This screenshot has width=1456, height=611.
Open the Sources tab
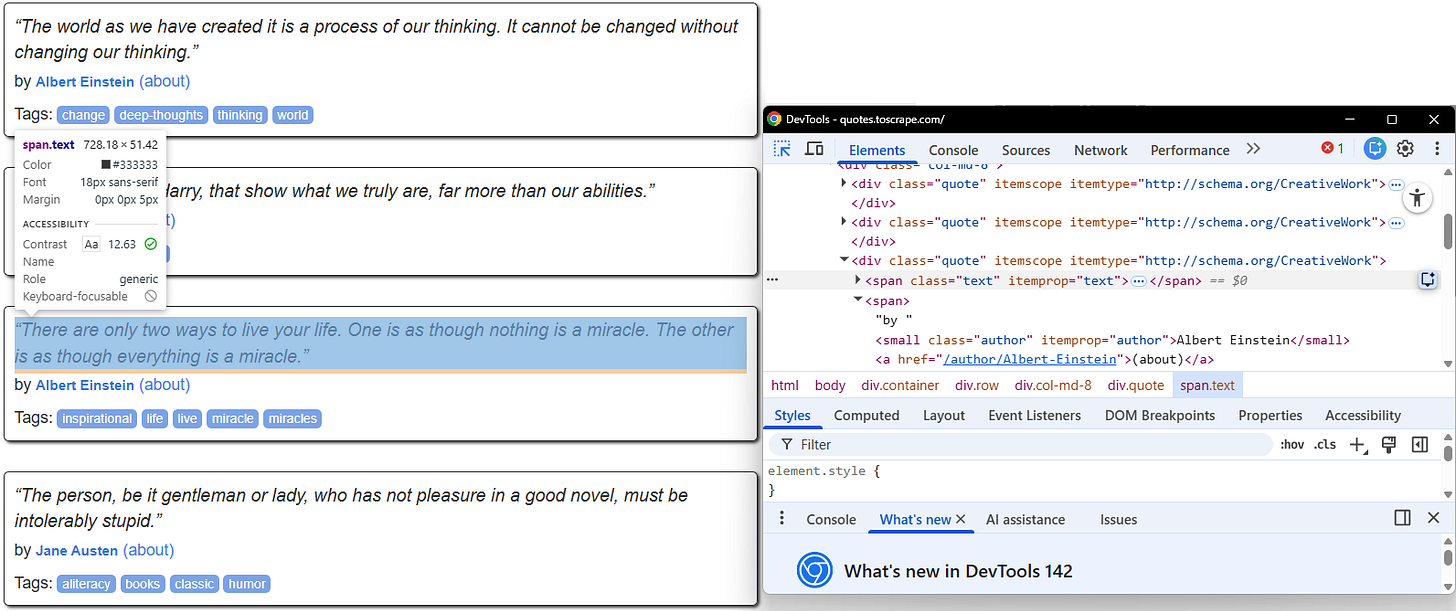(1026, 150)
